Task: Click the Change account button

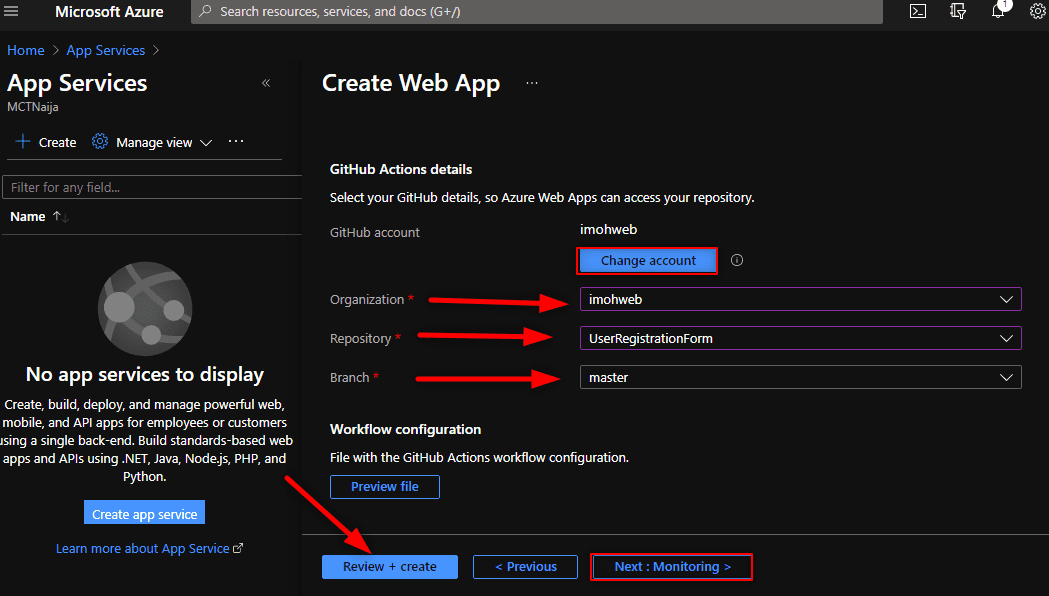Action: 648,260
